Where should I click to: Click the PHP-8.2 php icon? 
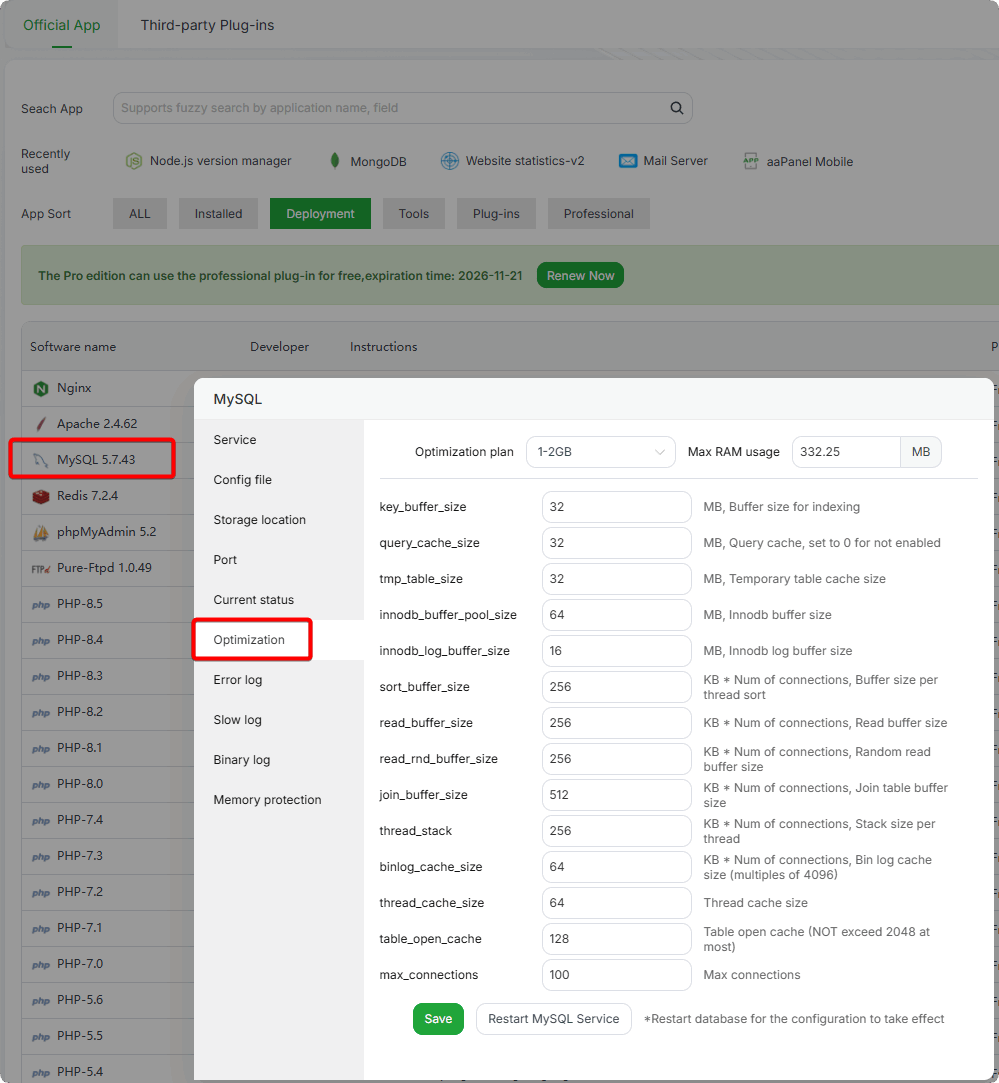pos(41,712)
